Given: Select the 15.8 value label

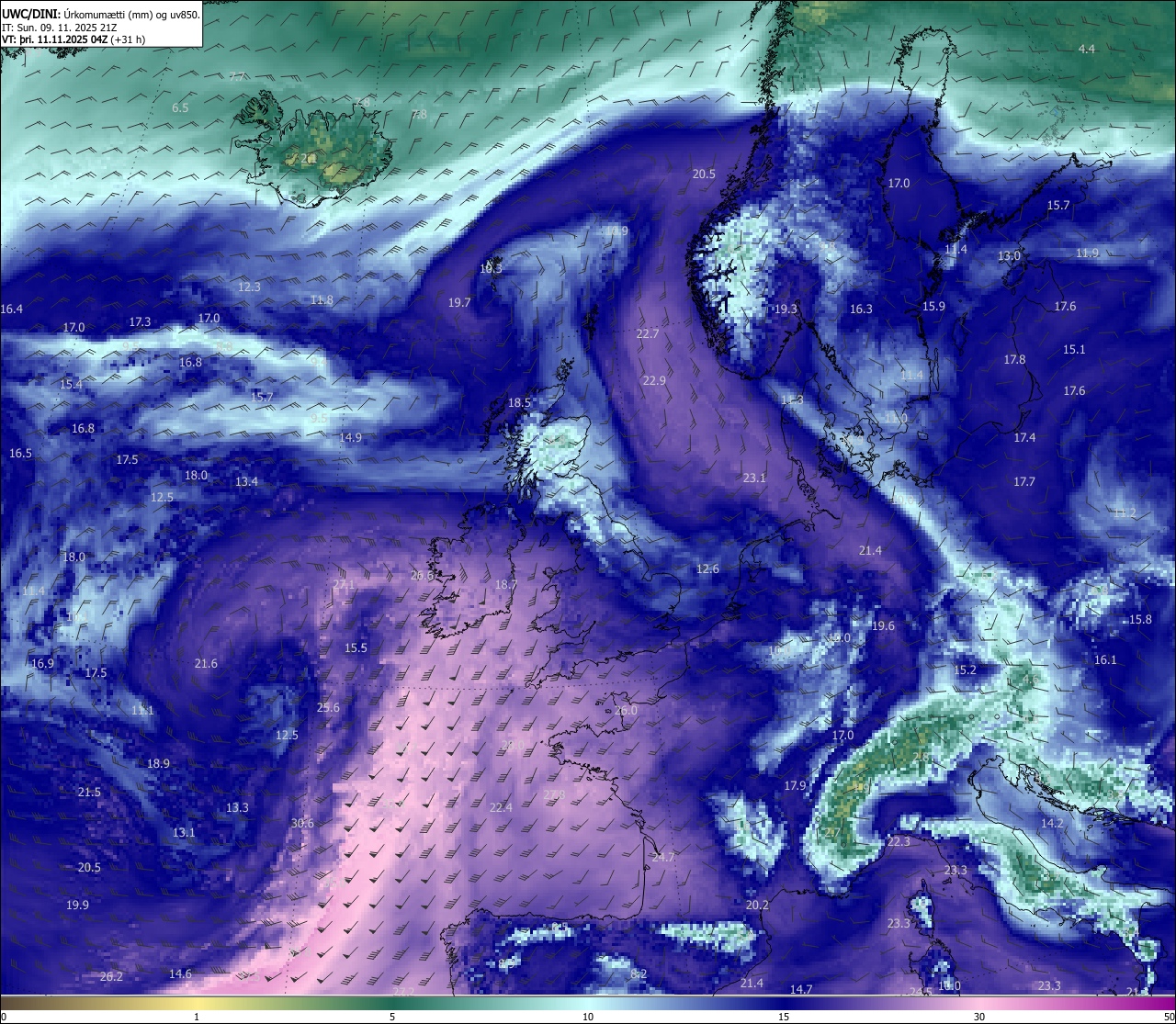Looking at the screenshot, I should [1140, 620].
